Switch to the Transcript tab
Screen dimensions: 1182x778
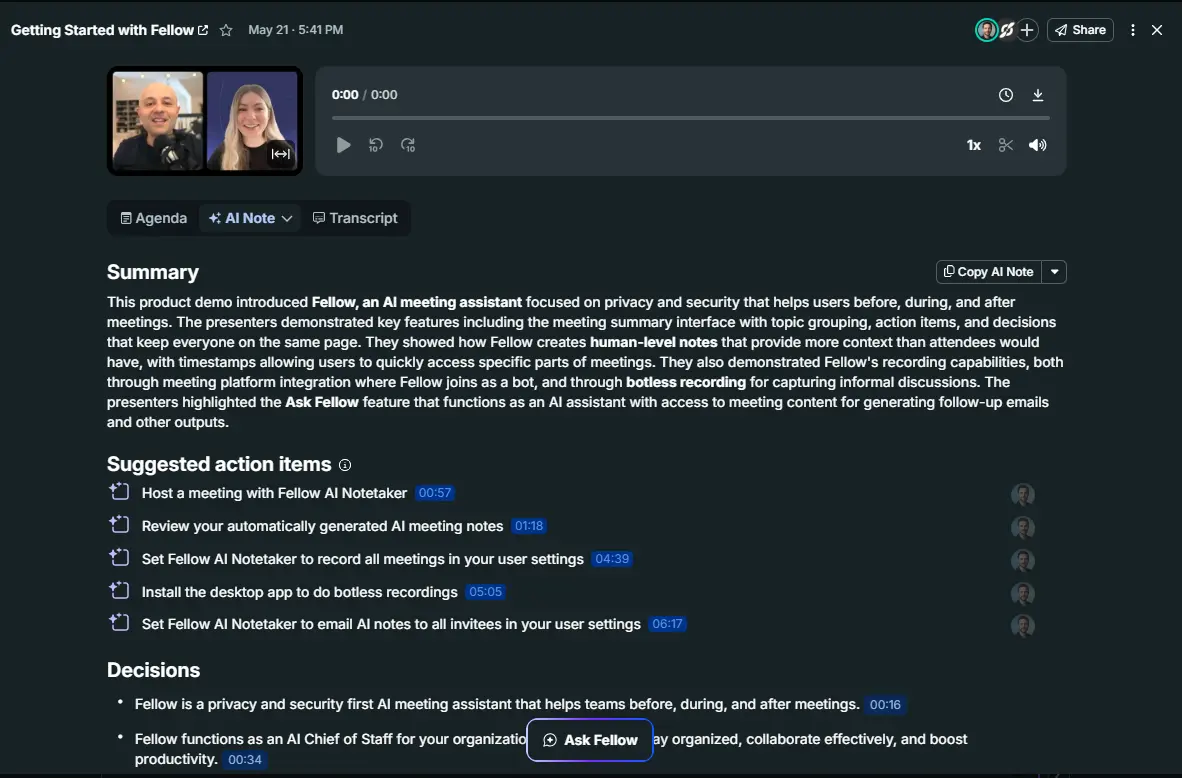355,218
